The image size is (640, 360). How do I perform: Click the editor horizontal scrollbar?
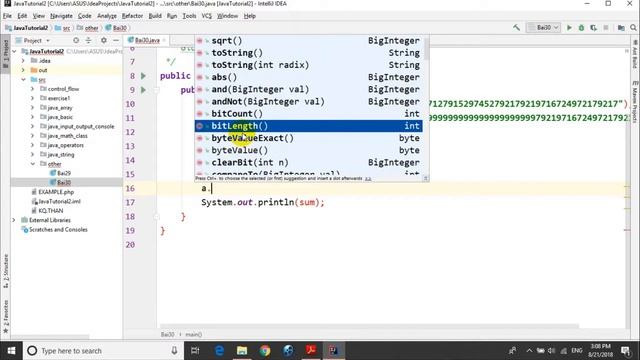tap(369, 326)
